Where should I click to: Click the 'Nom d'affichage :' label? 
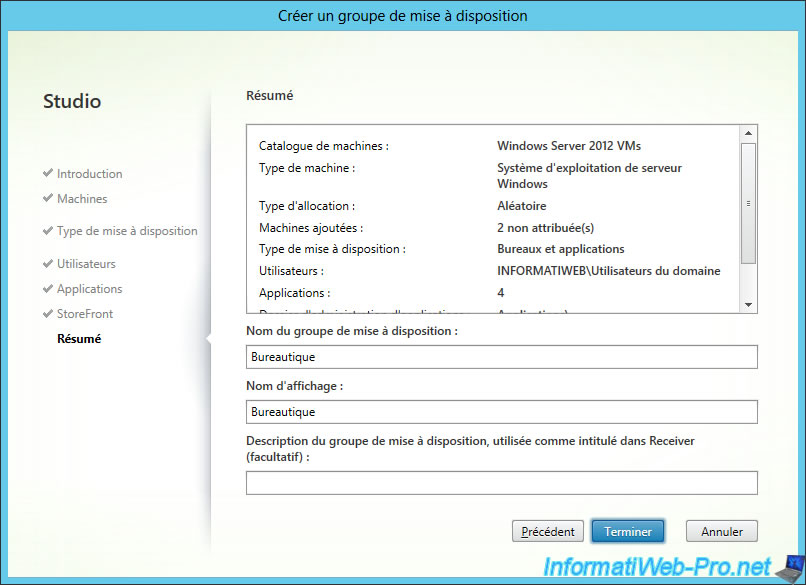(x=295, y=386)
